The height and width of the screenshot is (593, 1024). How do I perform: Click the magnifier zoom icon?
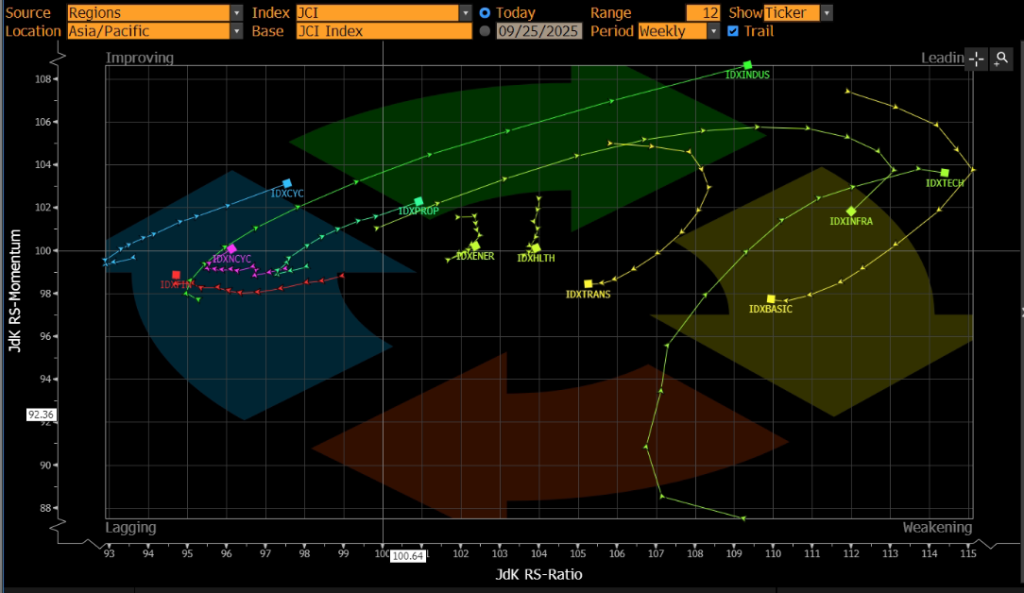(1002, 59)
